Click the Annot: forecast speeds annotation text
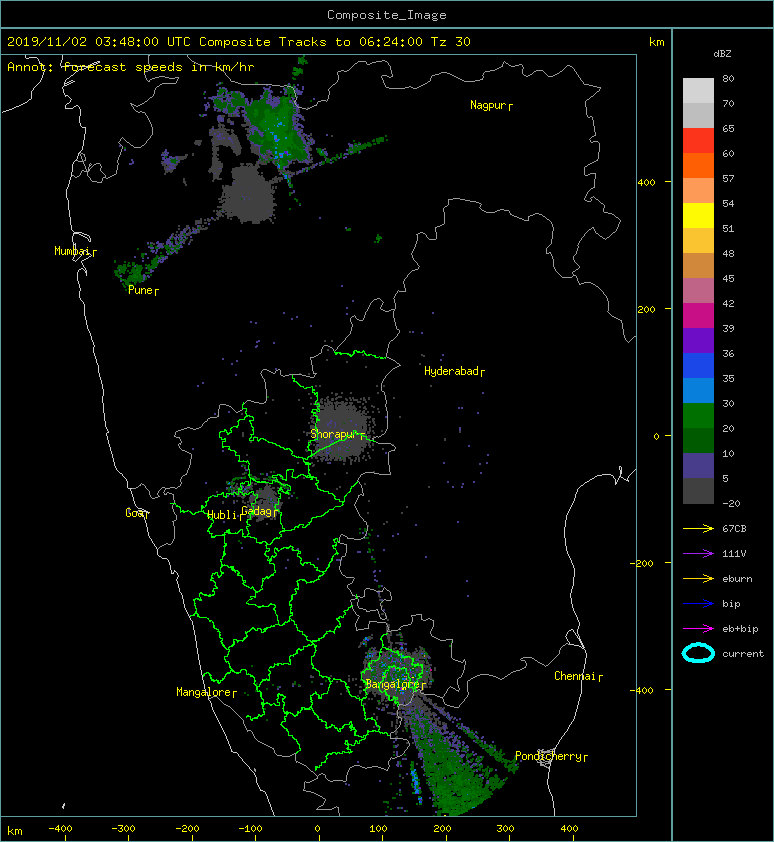The width and height of the screenshot is (774, 842). [131, 67]
